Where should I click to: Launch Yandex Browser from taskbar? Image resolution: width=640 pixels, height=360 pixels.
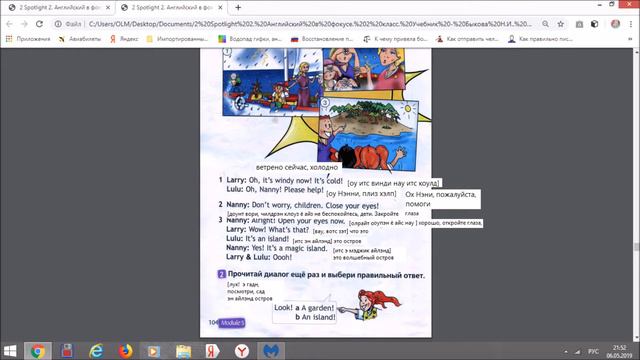(242, 351)
